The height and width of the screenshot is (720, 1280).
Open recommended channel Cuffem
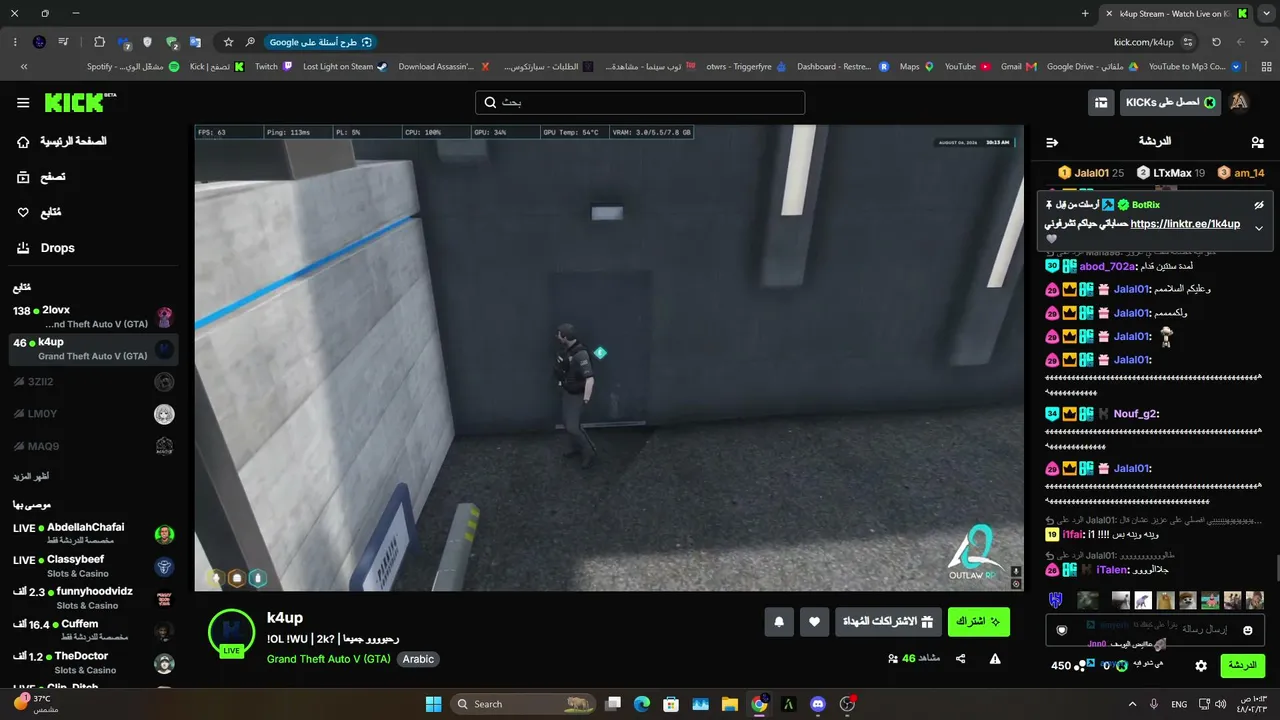(94, 630)
